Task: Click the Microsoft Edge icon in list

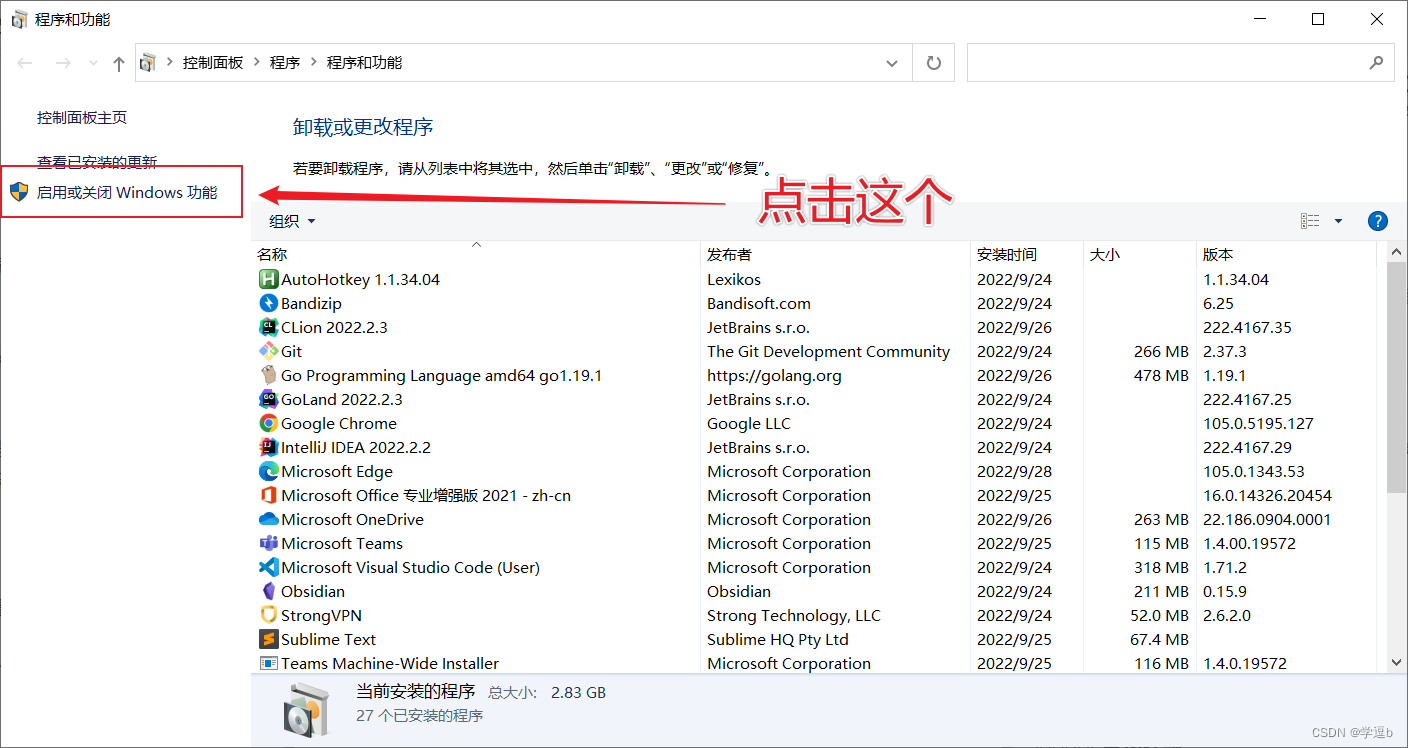Action: point(268,472)
